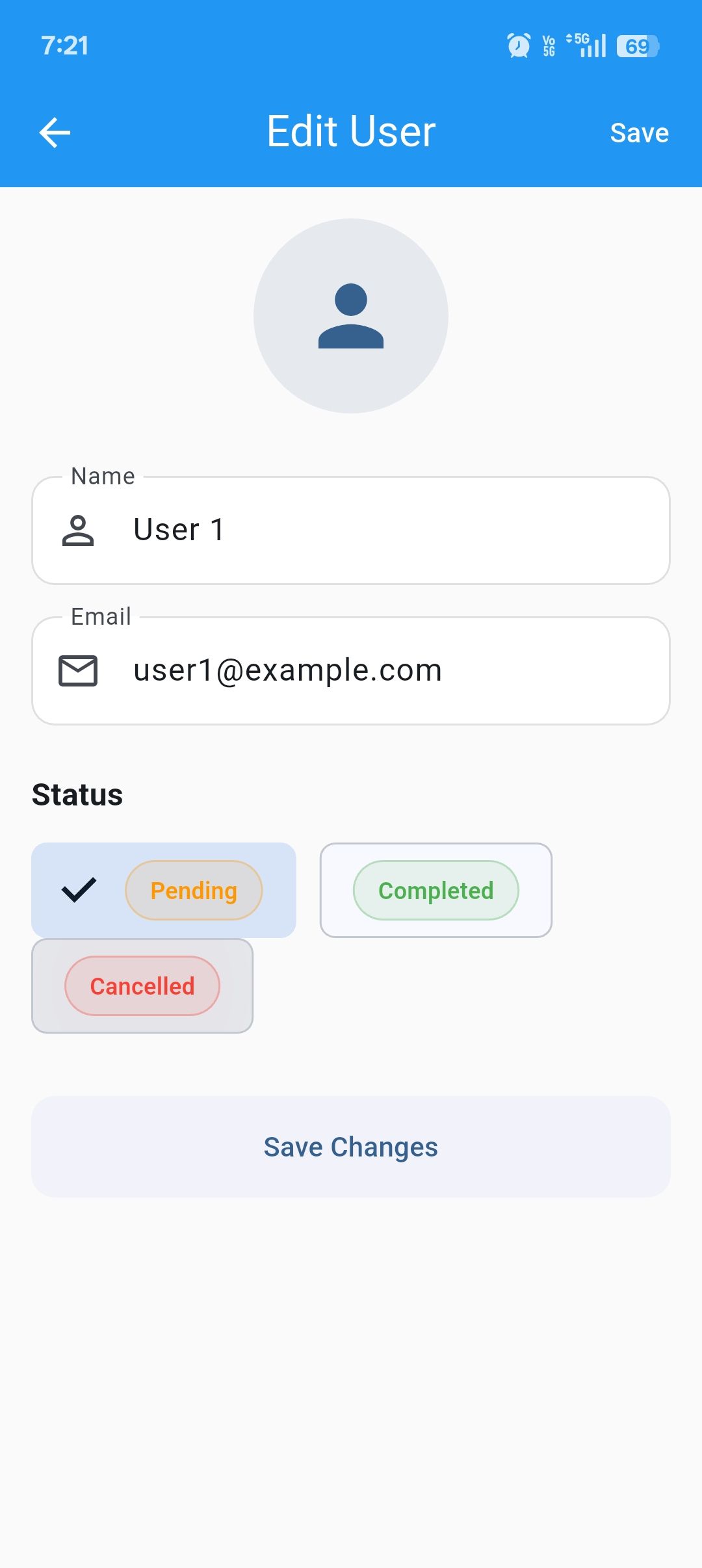Image resolution: width=702 pixels, height=1568 pixels.
Task: Select the Completed status chip
Action: coord(435,891)
